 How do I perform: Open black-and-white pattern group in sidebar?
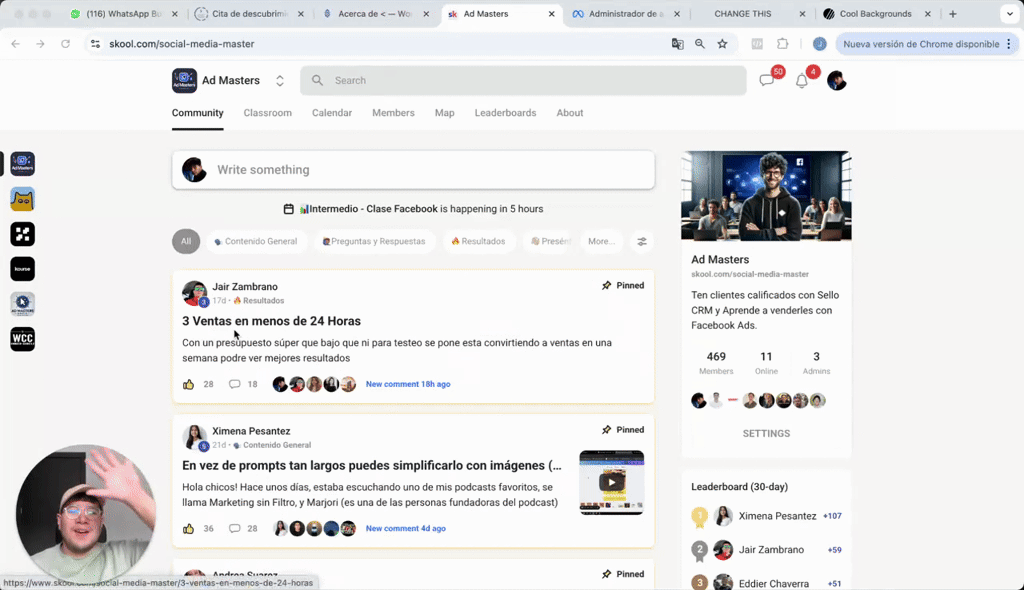22,234
